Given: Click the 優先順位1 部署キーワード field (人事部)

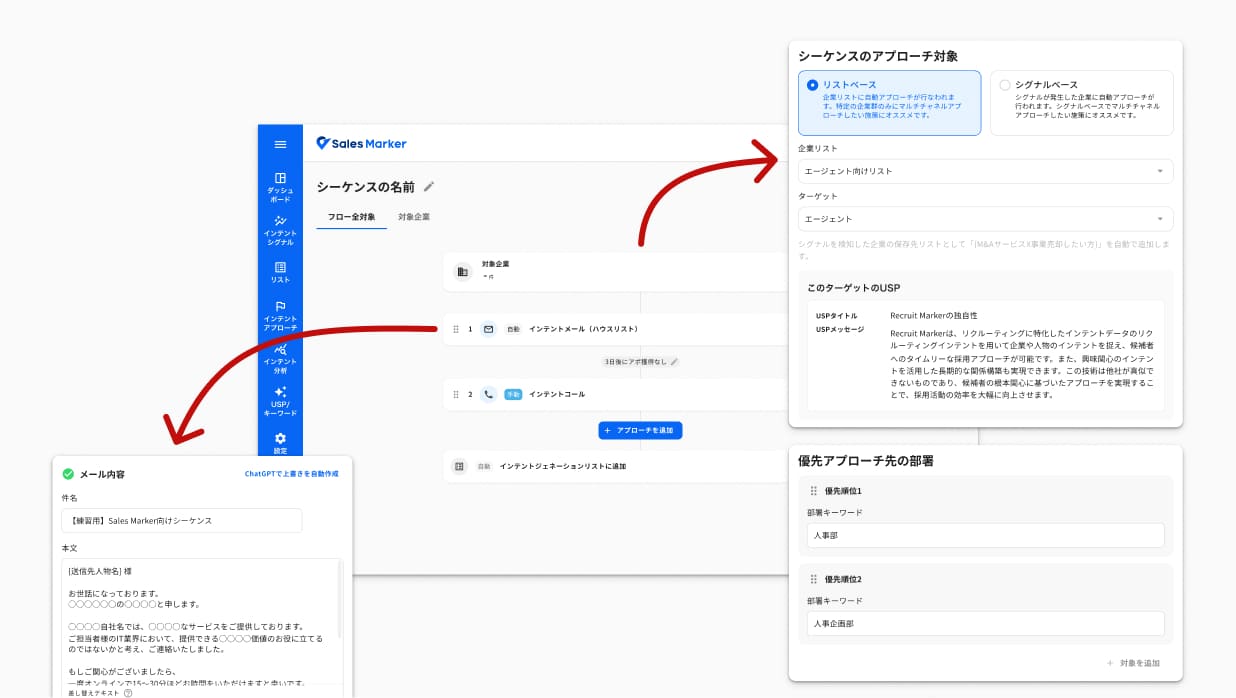Looking at the screenshot, I should [x=986, y=535].
